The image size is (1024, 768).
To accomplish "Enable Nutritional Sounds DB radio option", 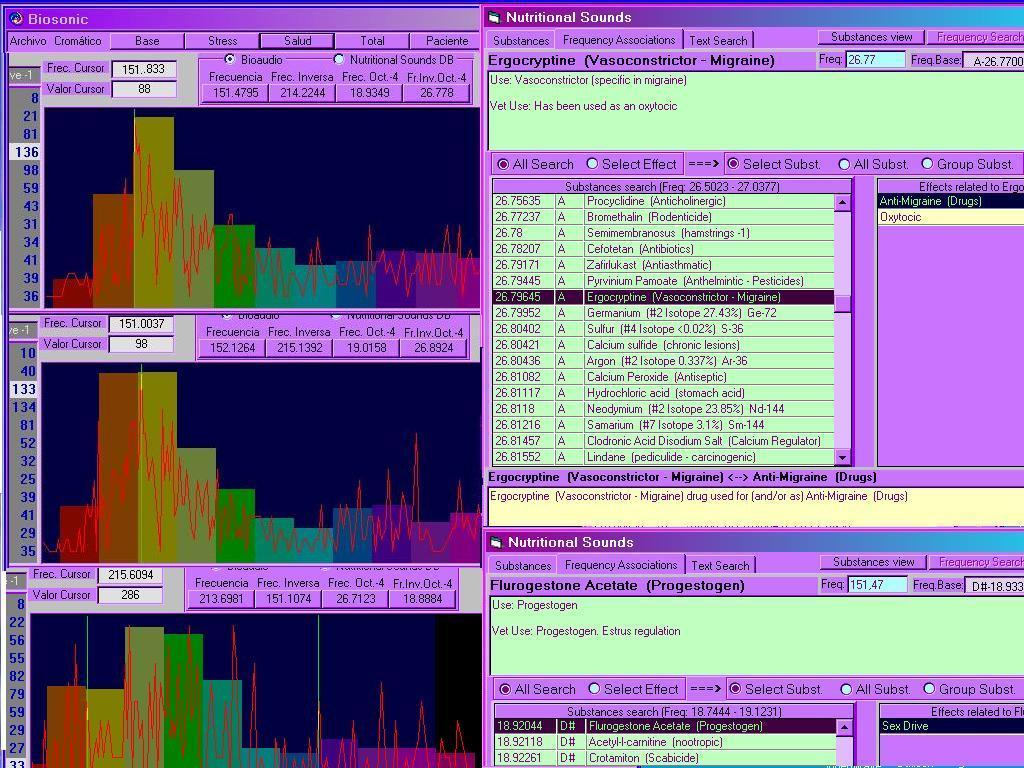I will 338,60.
